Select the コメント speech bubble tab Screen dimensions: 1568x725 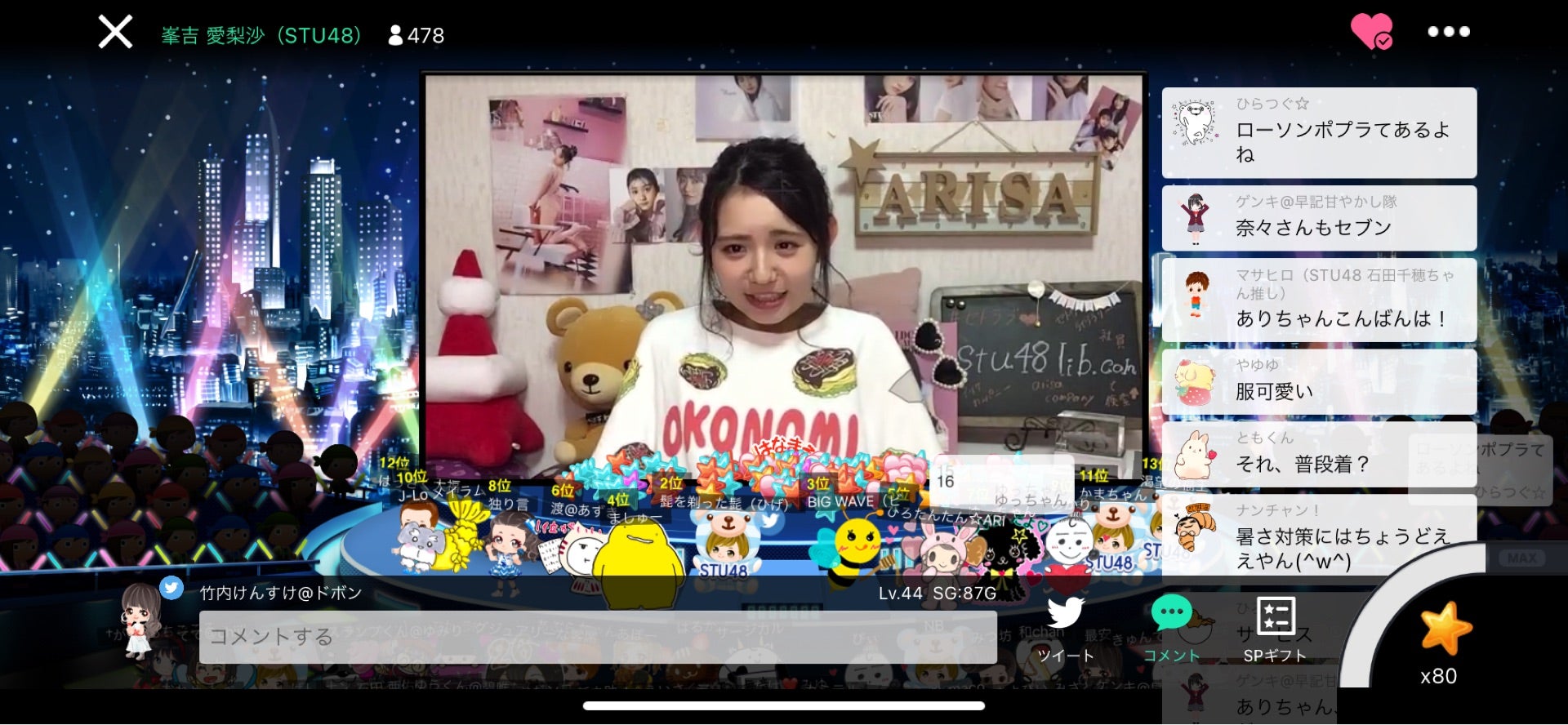click(1171, 629)
